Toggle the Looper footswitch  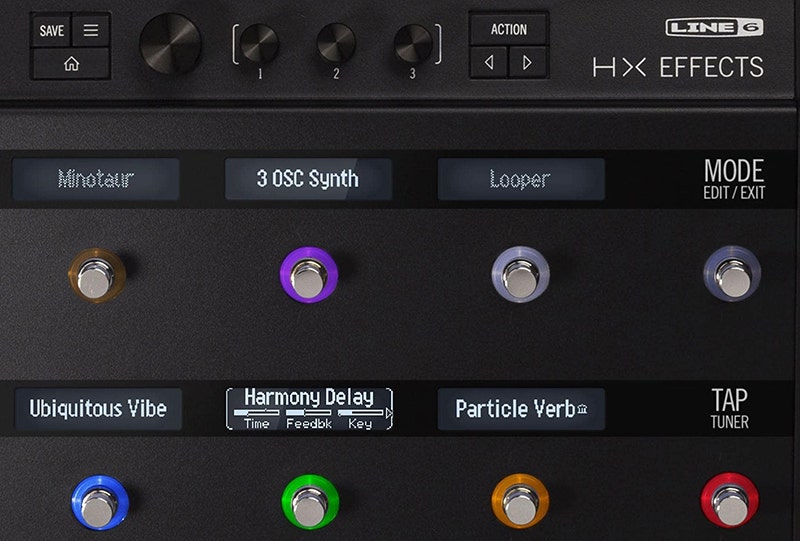click(x=520, y=275)
